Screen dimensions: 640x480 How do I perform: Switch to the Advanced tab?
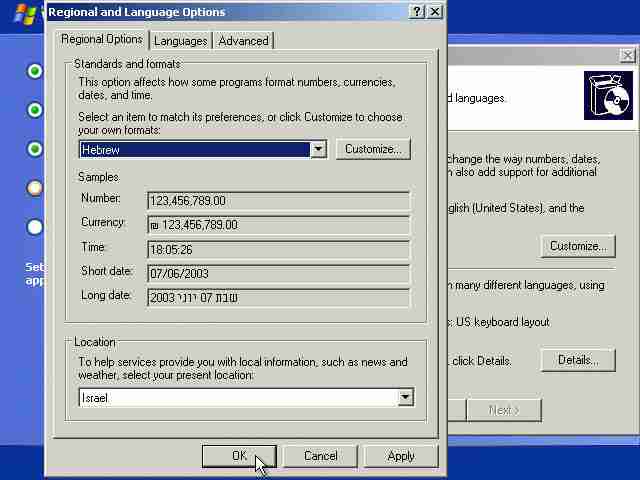tap(243, 41)
